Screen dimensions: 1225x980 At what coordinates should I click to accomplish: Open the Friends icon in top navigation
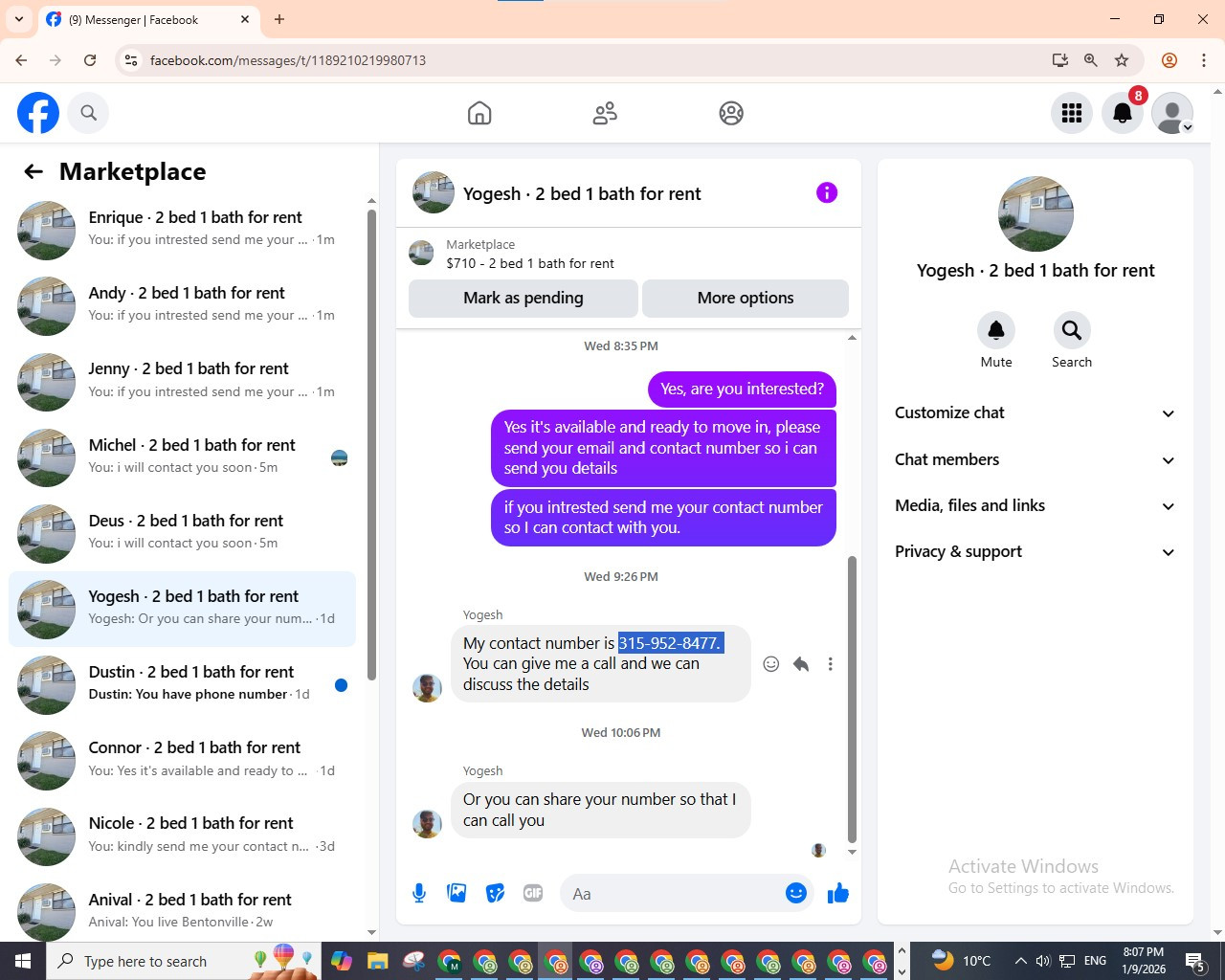click(x=605, y=113)
